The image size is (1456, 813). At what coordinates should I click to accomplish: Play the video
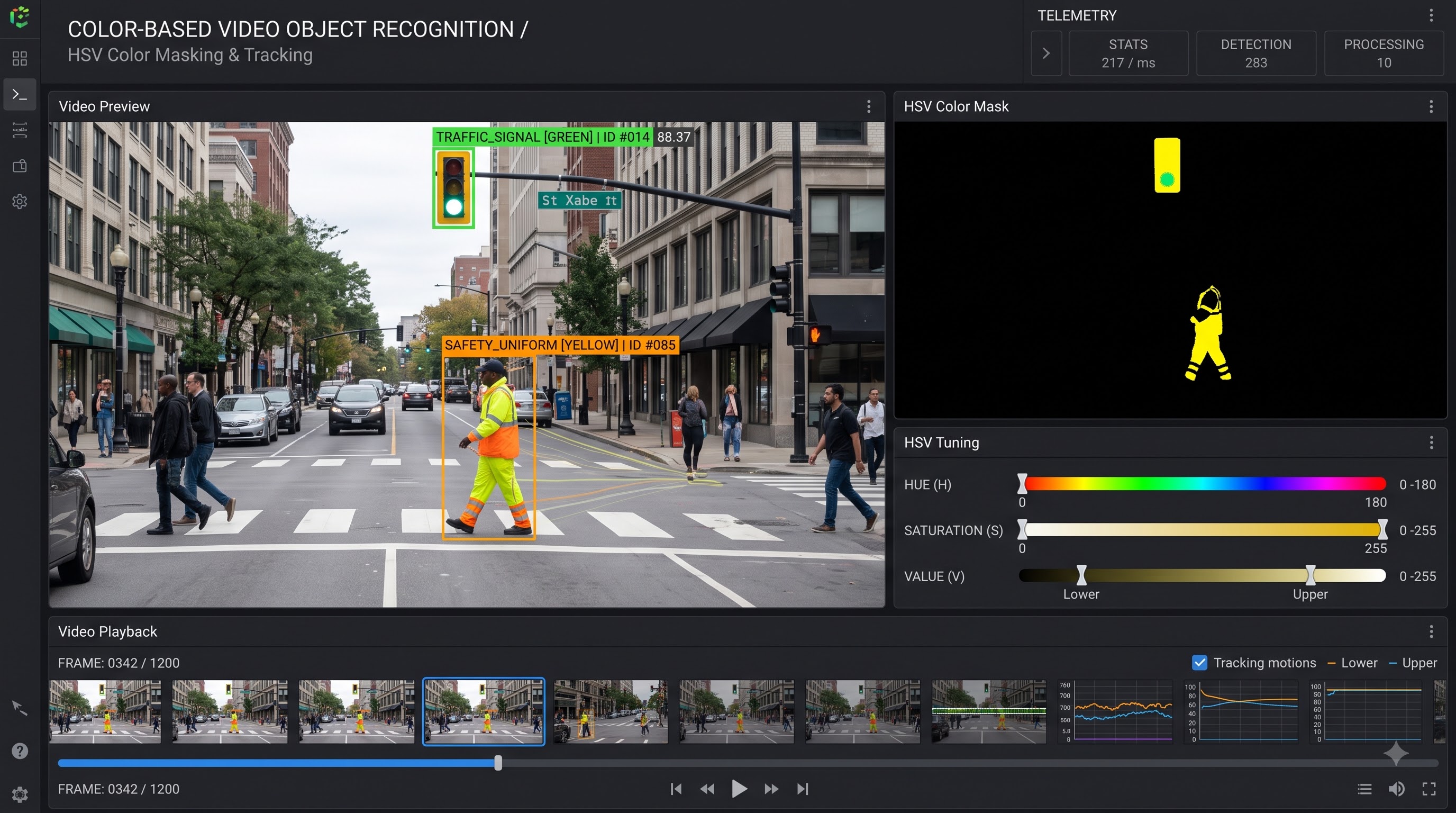739,789
